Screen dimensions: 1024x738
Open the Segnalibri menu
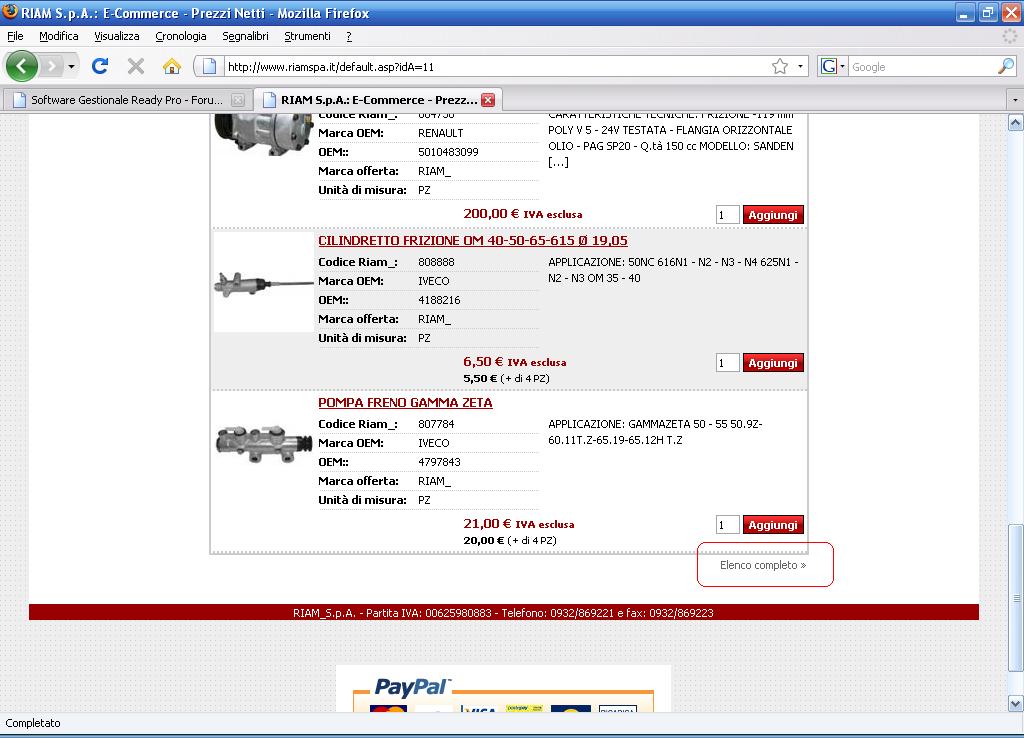pos(245,36)
